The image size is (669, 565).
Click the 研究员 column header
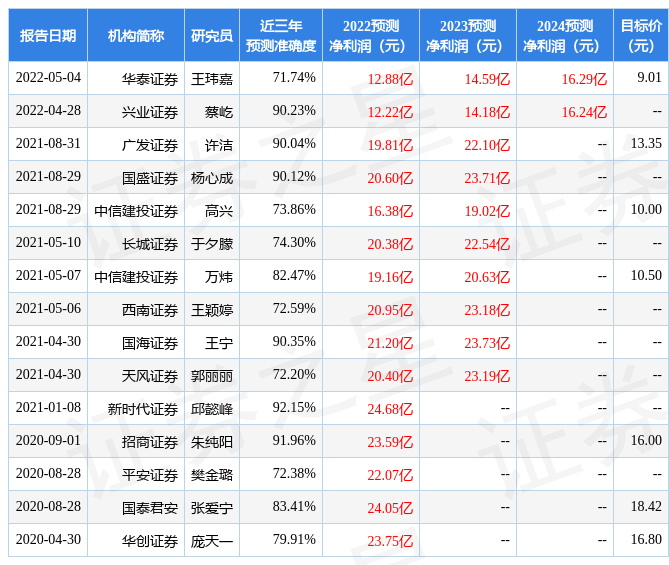tap(212, 35)
